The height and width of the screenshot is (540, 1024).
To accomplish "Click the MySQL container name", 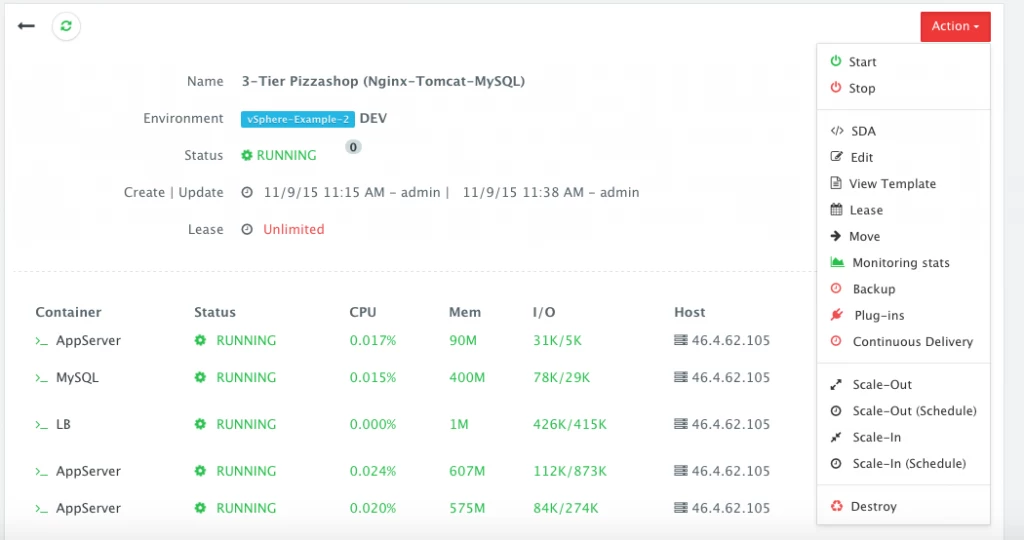I will click(x=77, y=377).
